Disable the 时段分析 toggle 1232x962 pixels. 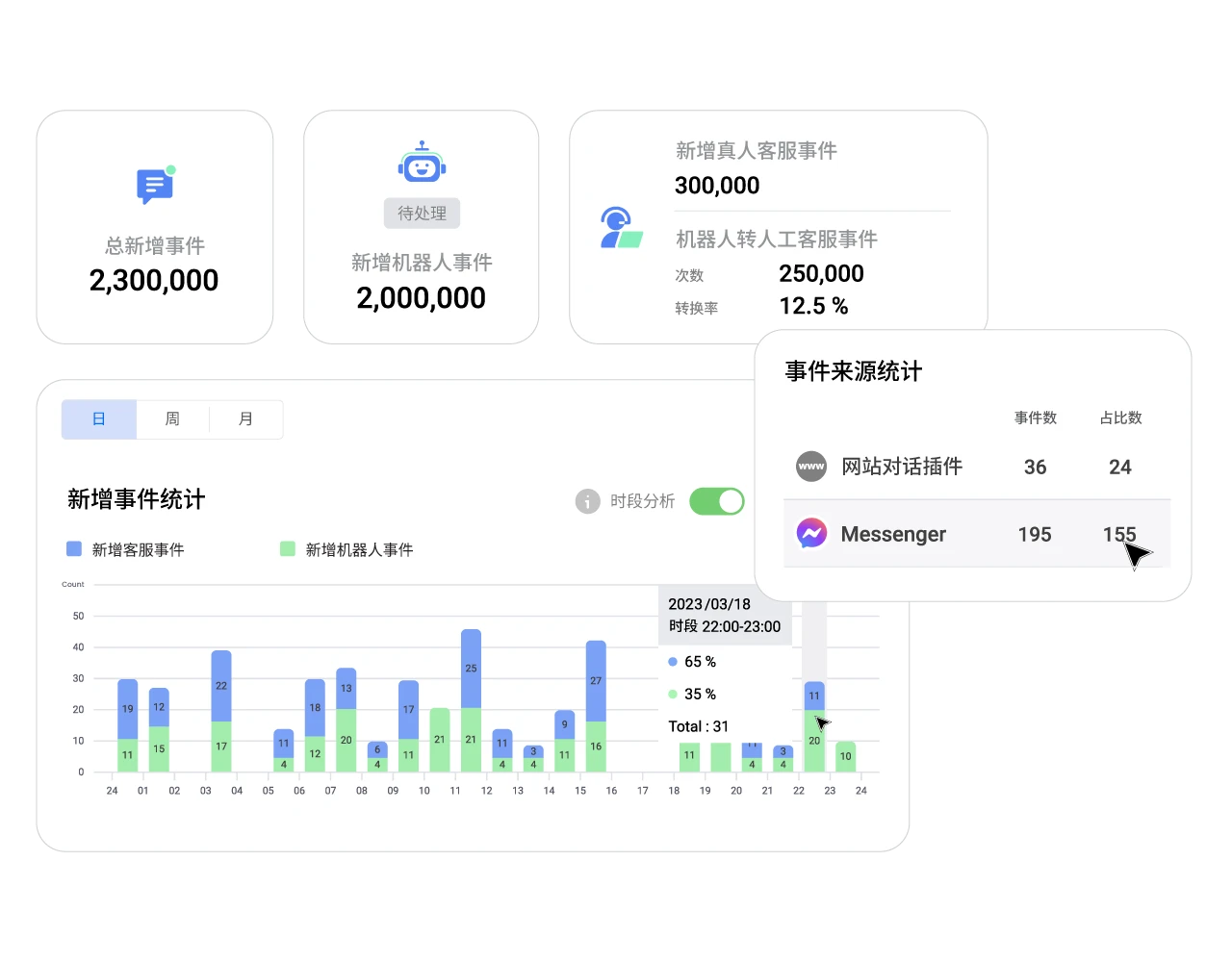coord(716,501)
